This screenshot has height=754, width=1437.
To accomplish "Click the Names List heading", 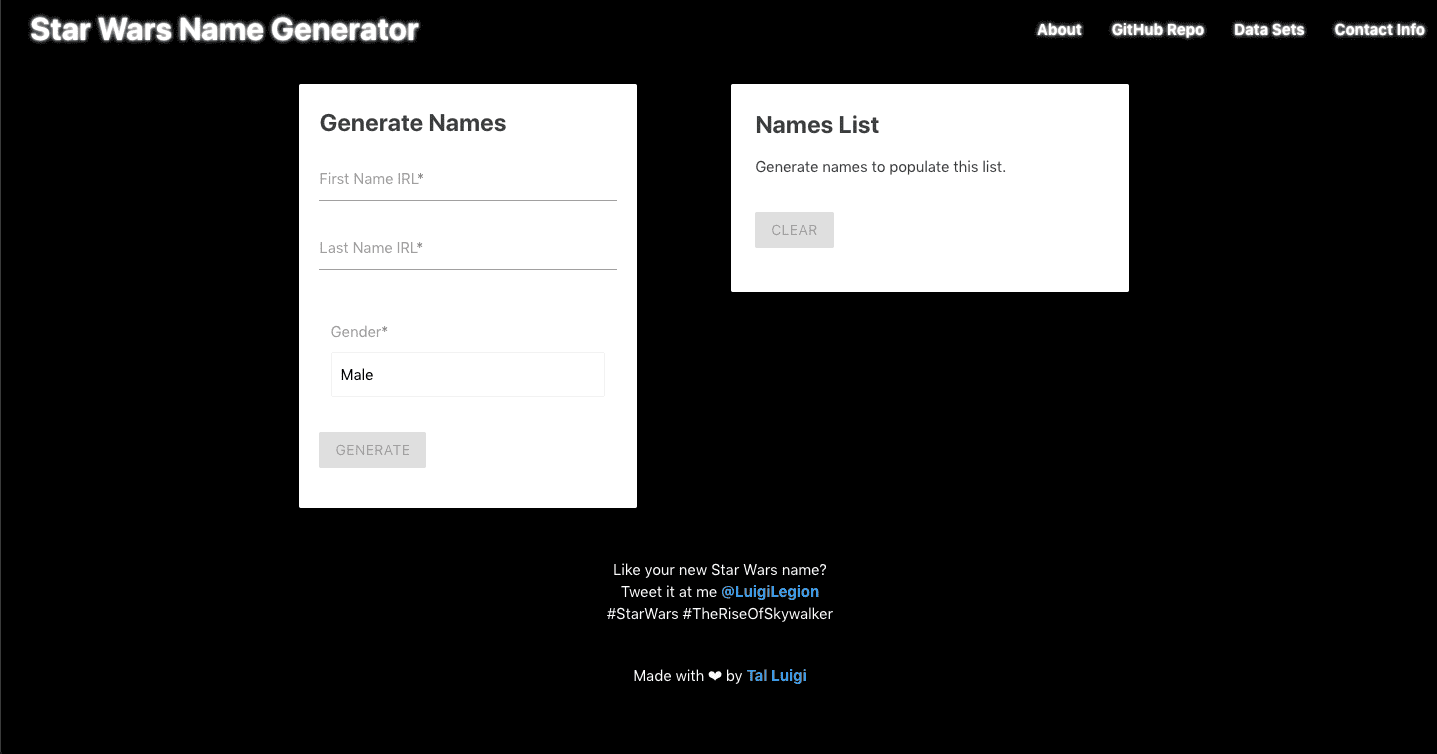I will (x=817, y=125).
